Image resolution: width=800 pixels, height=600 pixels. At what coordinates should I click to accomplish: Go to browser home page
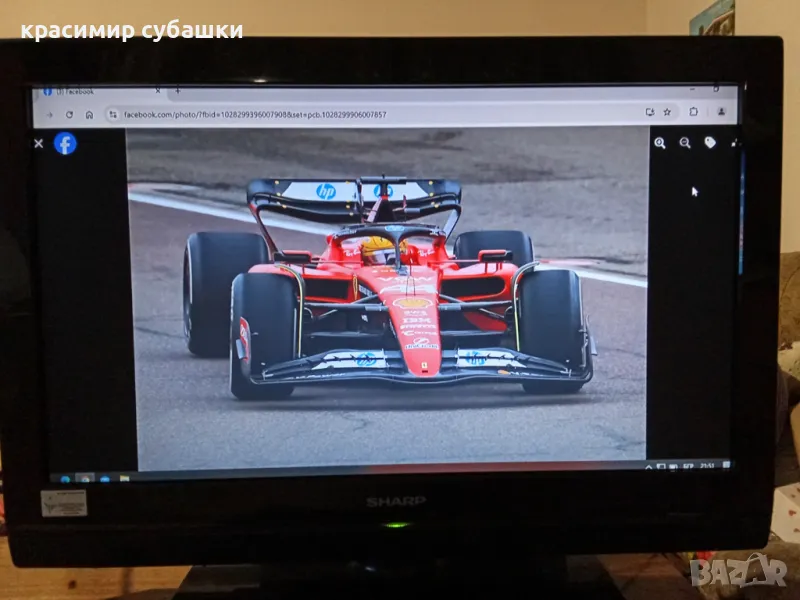(89, 114)
